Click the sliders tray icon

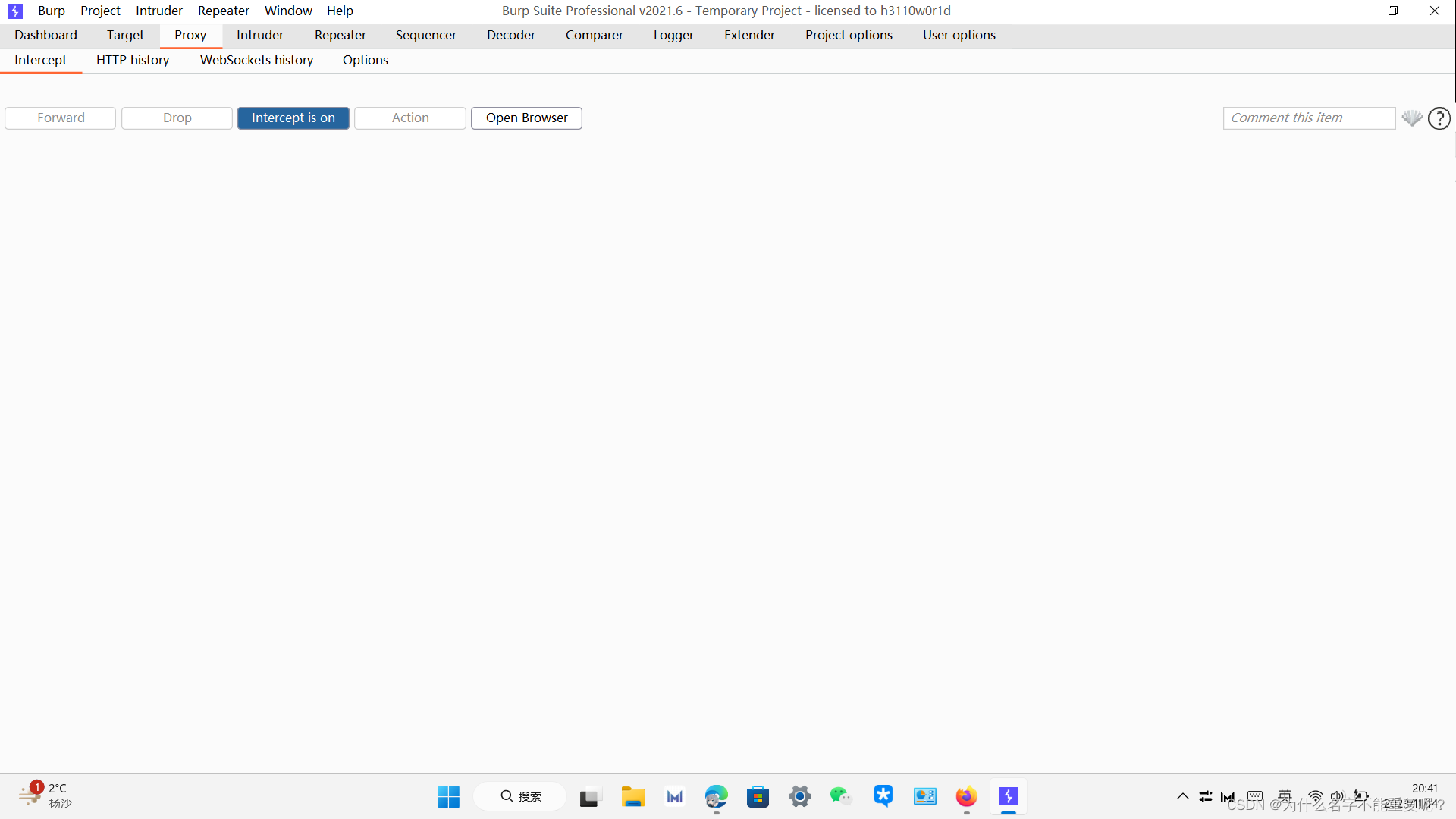(1206, 796)
